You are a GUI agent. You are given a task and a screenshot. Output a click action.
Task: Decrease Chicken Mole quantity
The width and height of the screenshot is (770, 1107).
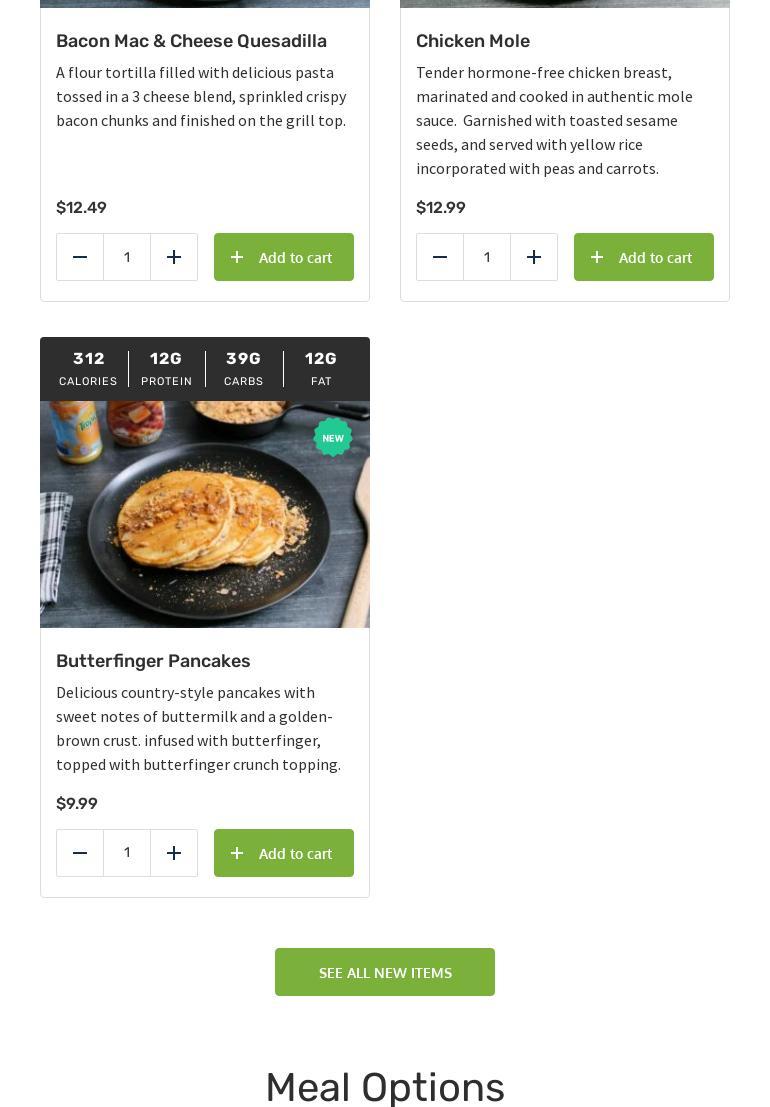(x=440, y=257)
